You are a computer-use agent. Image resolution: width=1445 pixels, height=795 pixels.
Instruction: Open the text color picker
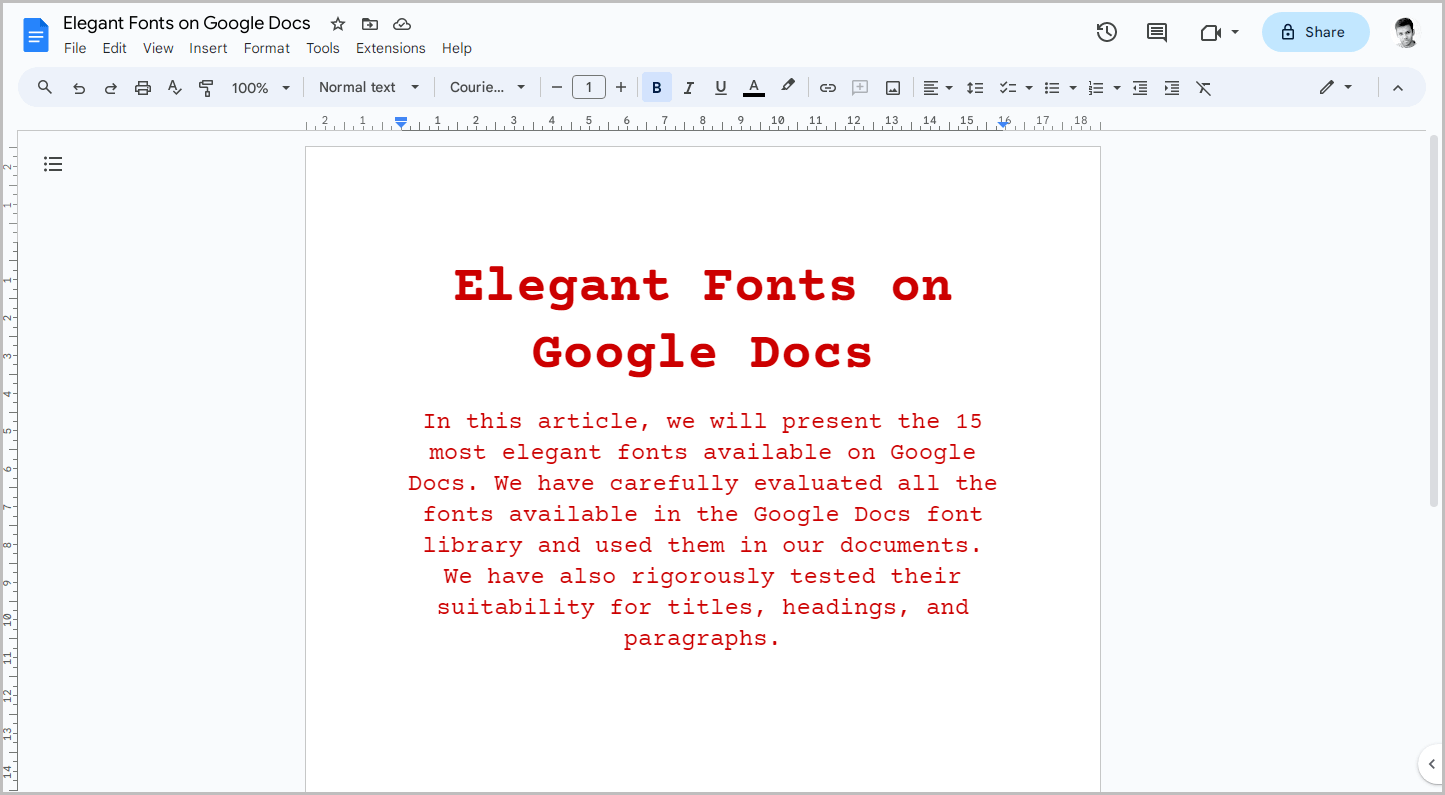click(753, 87)
